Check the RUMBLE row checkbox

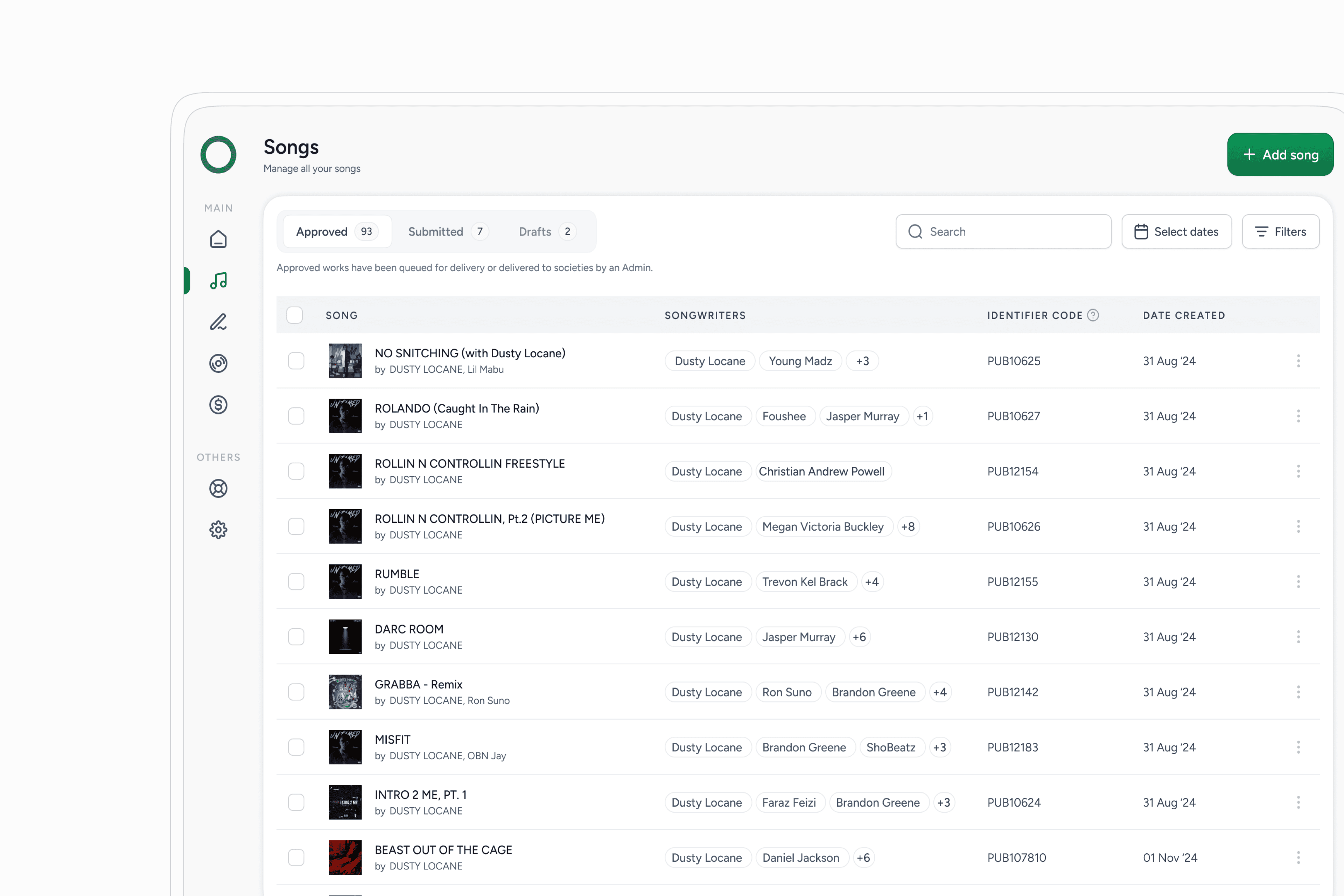tap(296, 582)
